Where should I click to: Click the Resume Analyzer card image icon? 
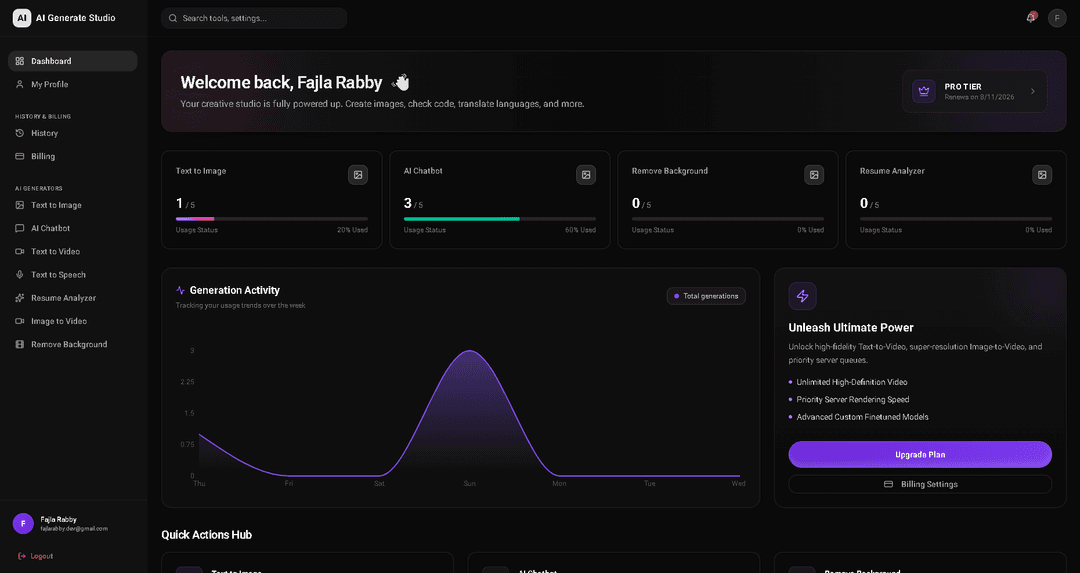(1042, 175)
